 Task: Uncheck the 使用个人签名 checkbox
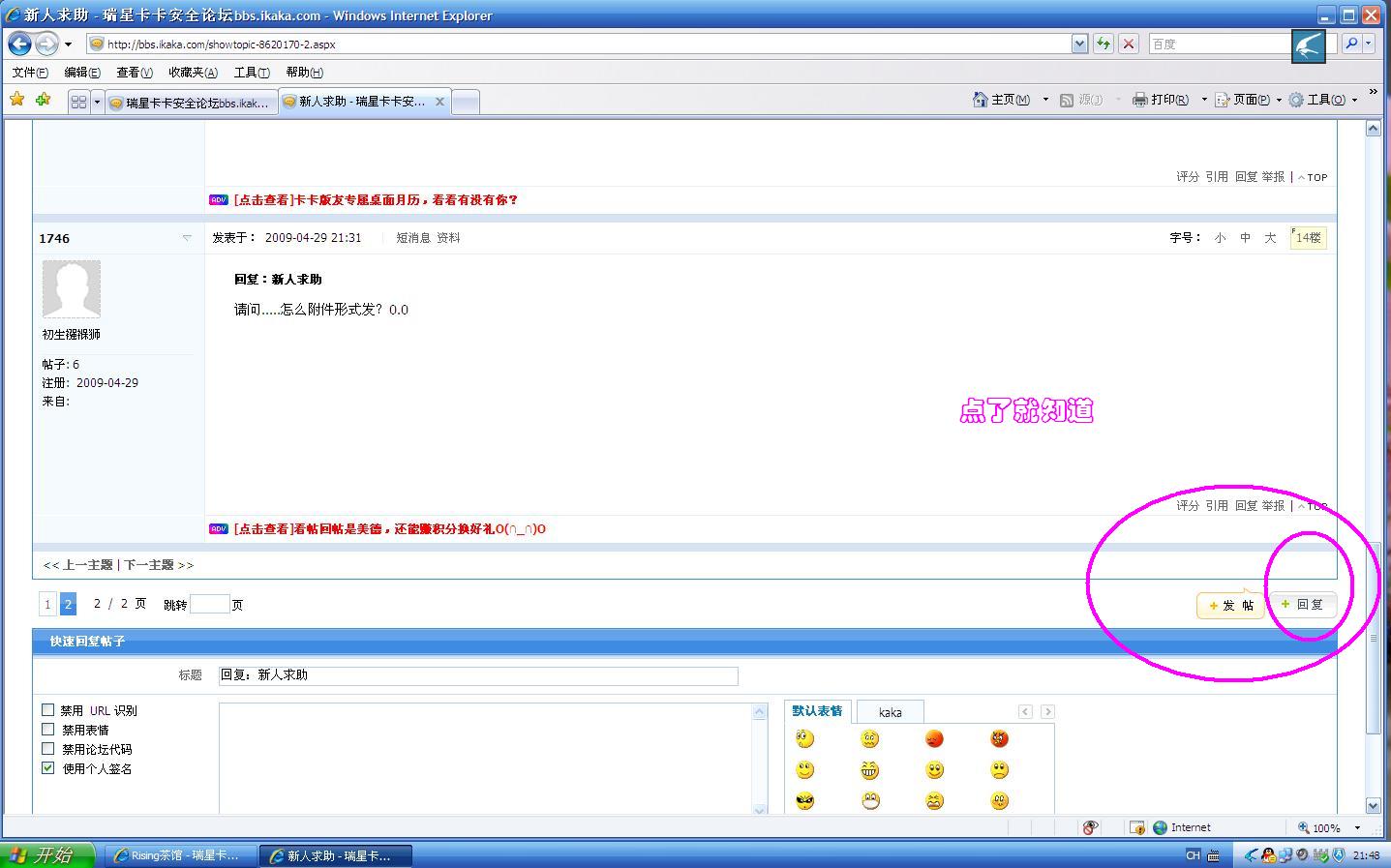coord(48,768)
